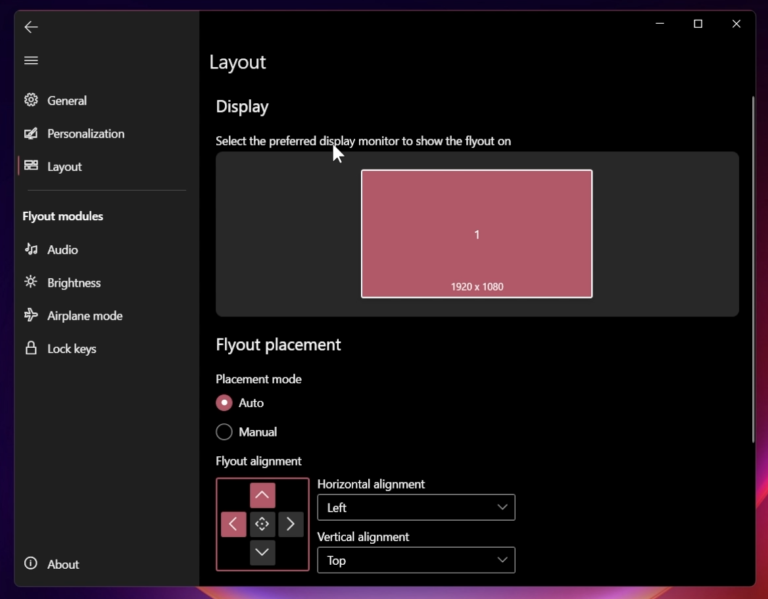Click the back arrow icon

coord(31,27)
